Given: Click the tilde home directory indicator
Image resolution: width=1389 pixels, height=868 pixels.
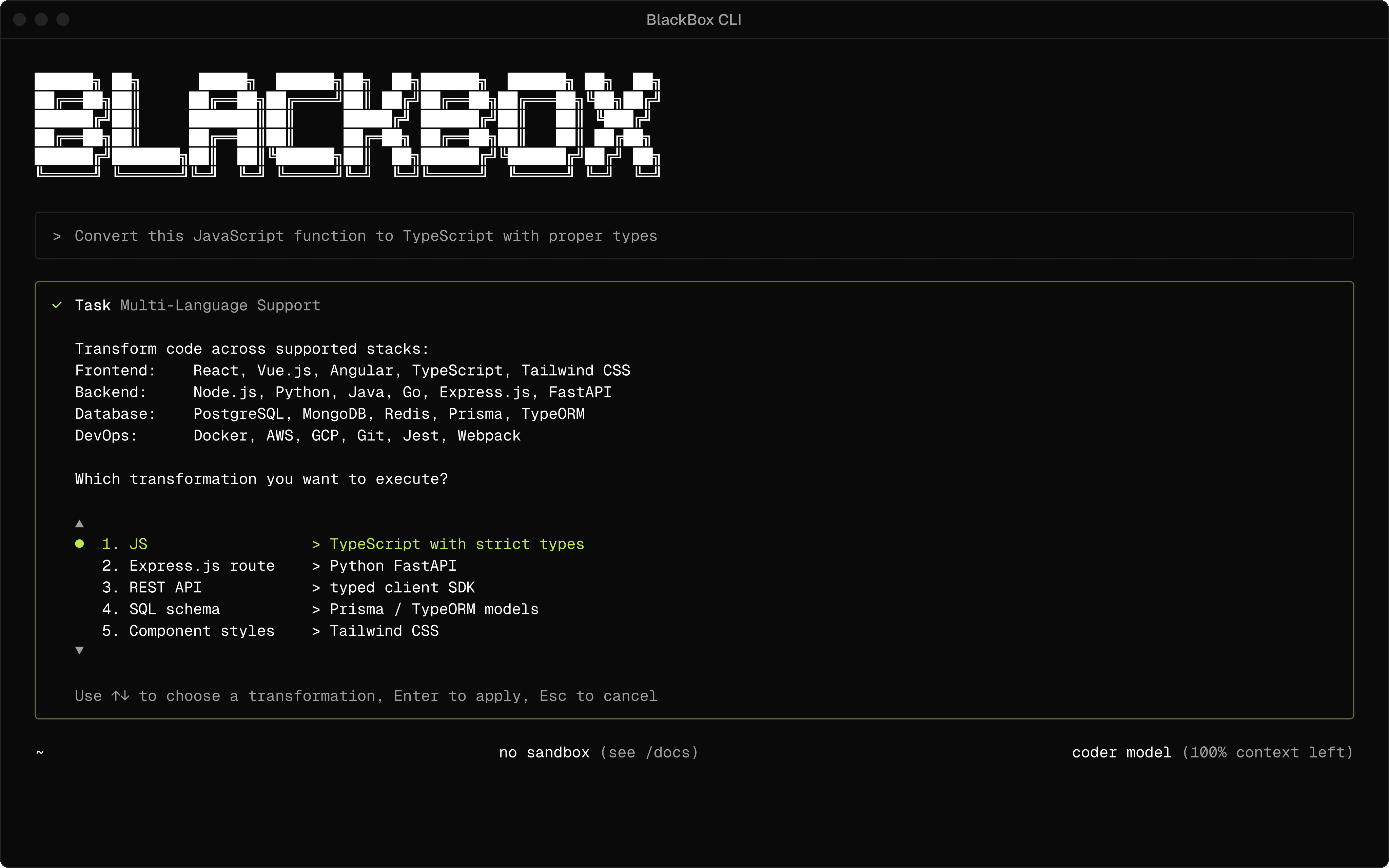Looking at the screenshot, I should click(40, 752).
